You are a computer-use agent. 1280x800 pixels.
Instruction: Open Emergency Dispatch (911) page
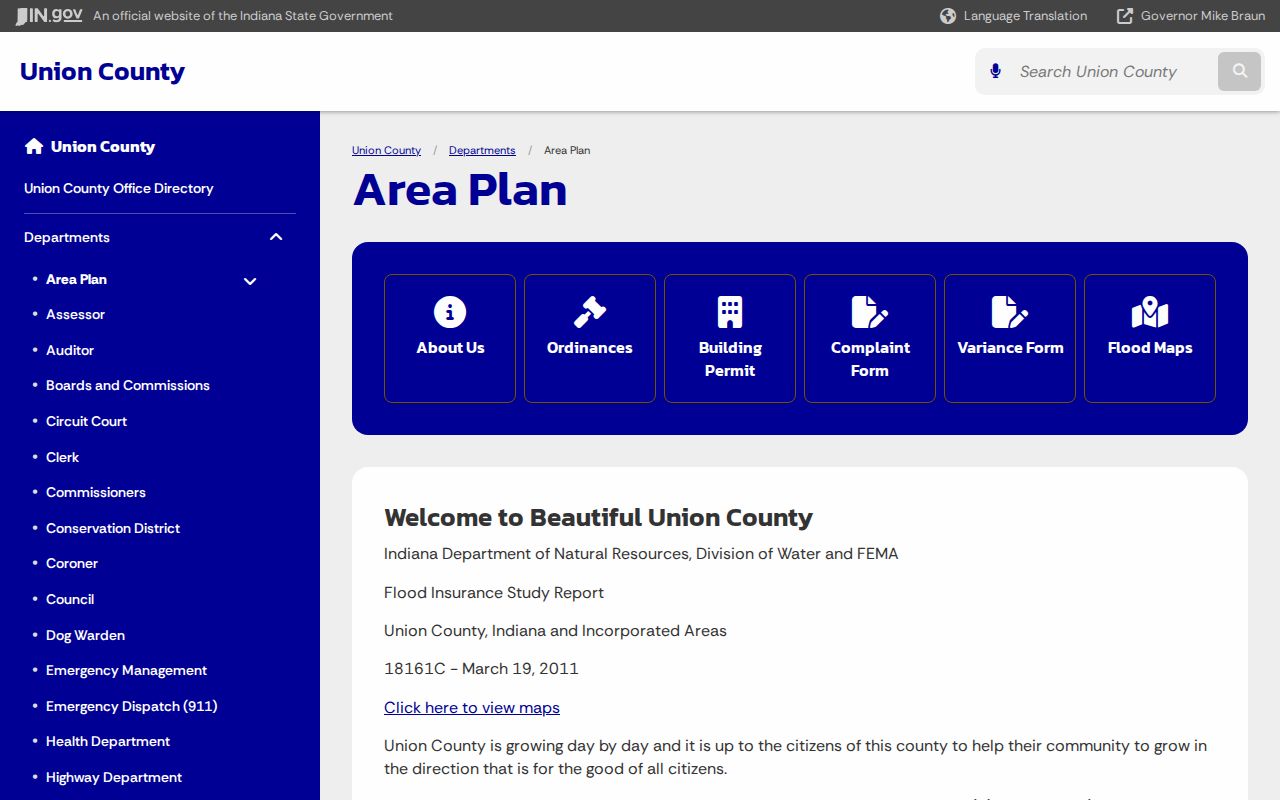(x=131, y=706)
